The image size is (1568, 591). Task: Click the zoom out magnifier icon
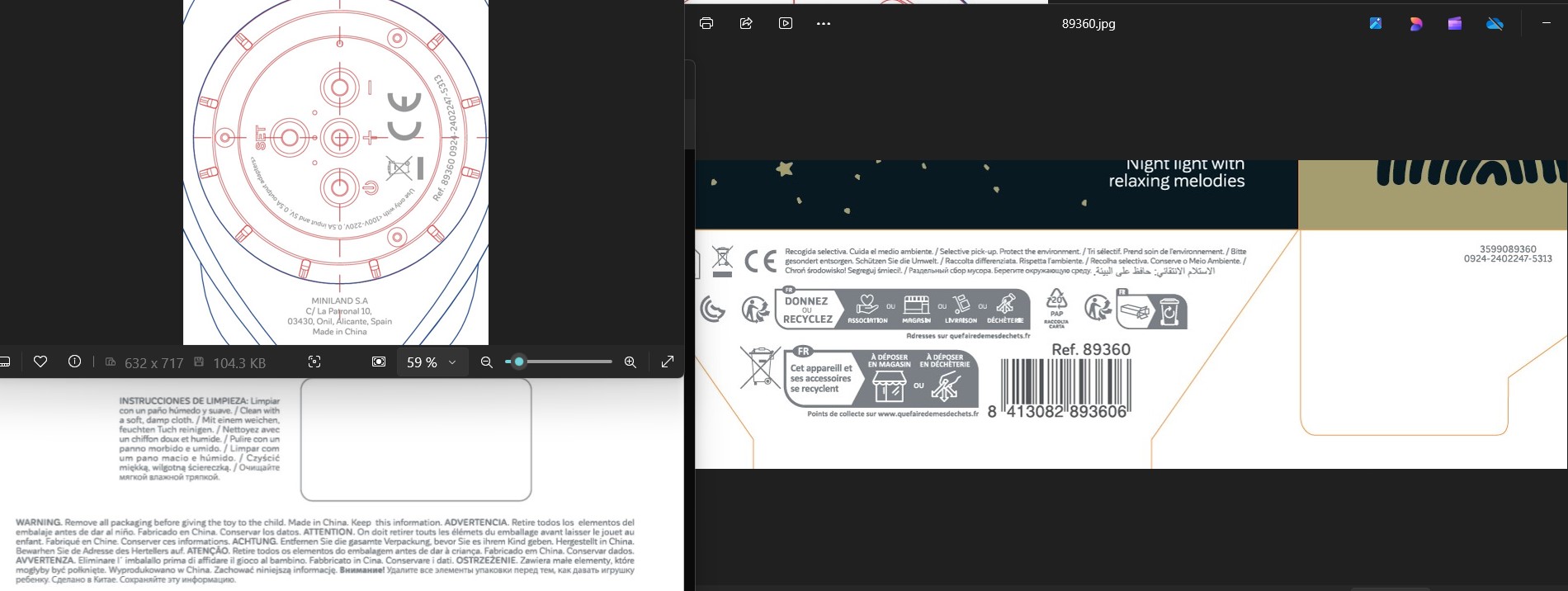[487, 362]
